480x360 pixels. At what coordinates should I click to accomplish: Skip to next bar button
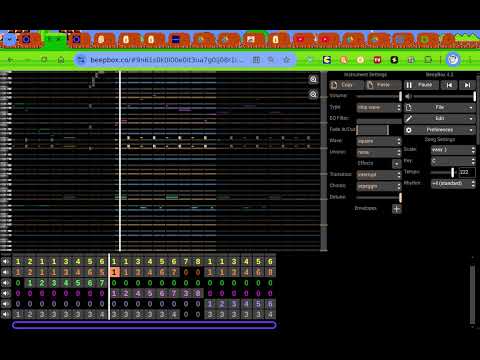[x=467, y=85]
